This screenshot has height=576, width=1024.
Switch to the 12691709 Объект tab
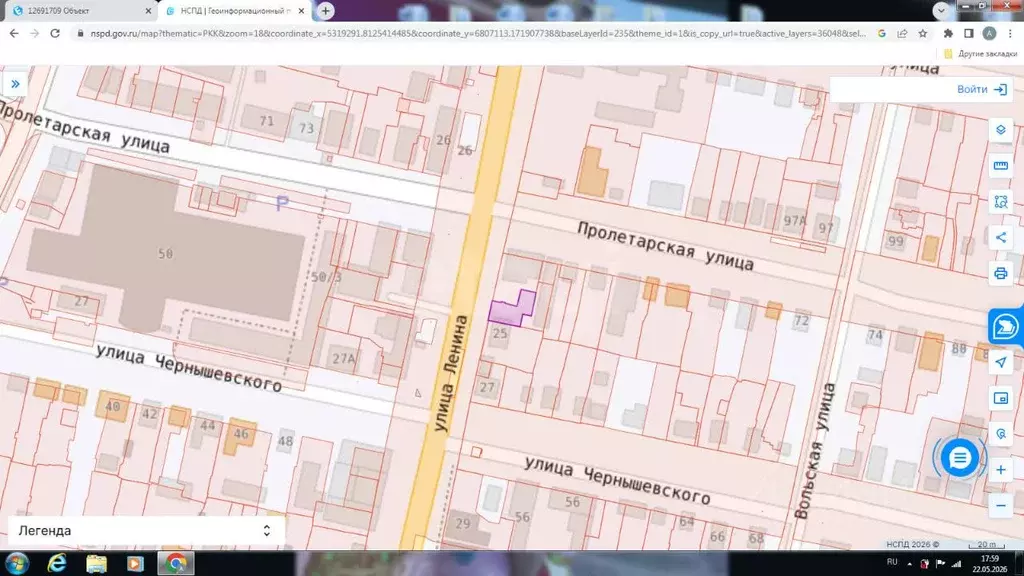pyautogui.click(x=76, y=11)
